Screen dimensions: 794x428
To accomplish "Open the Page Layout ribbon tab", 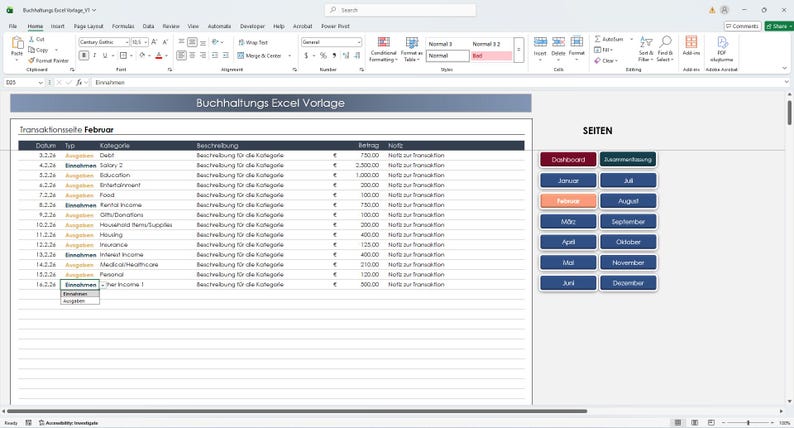I will 88,26.
